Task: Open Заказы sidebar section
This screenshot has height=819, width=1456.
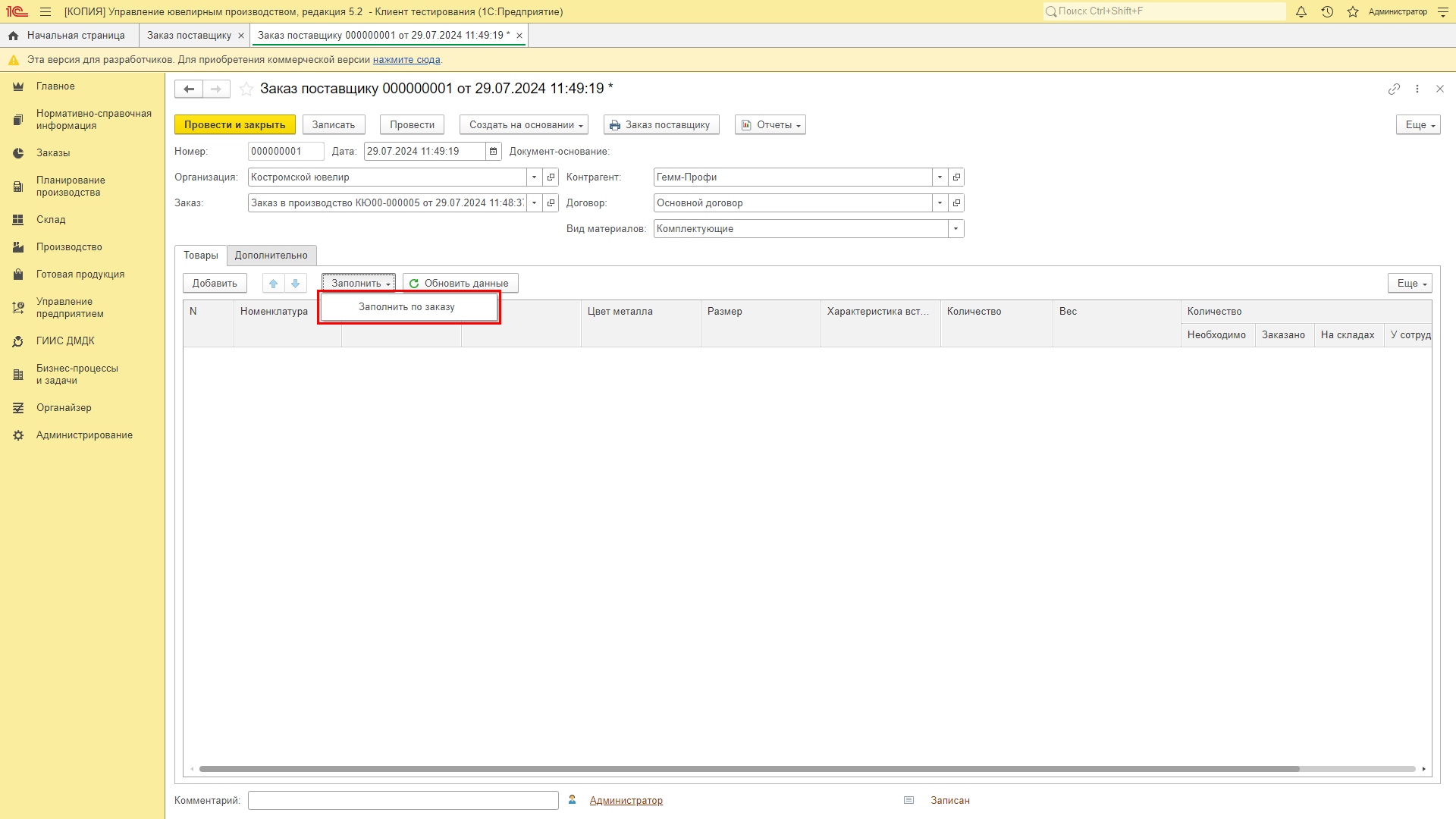Action: pyautogui.click(x=82, y=153)
